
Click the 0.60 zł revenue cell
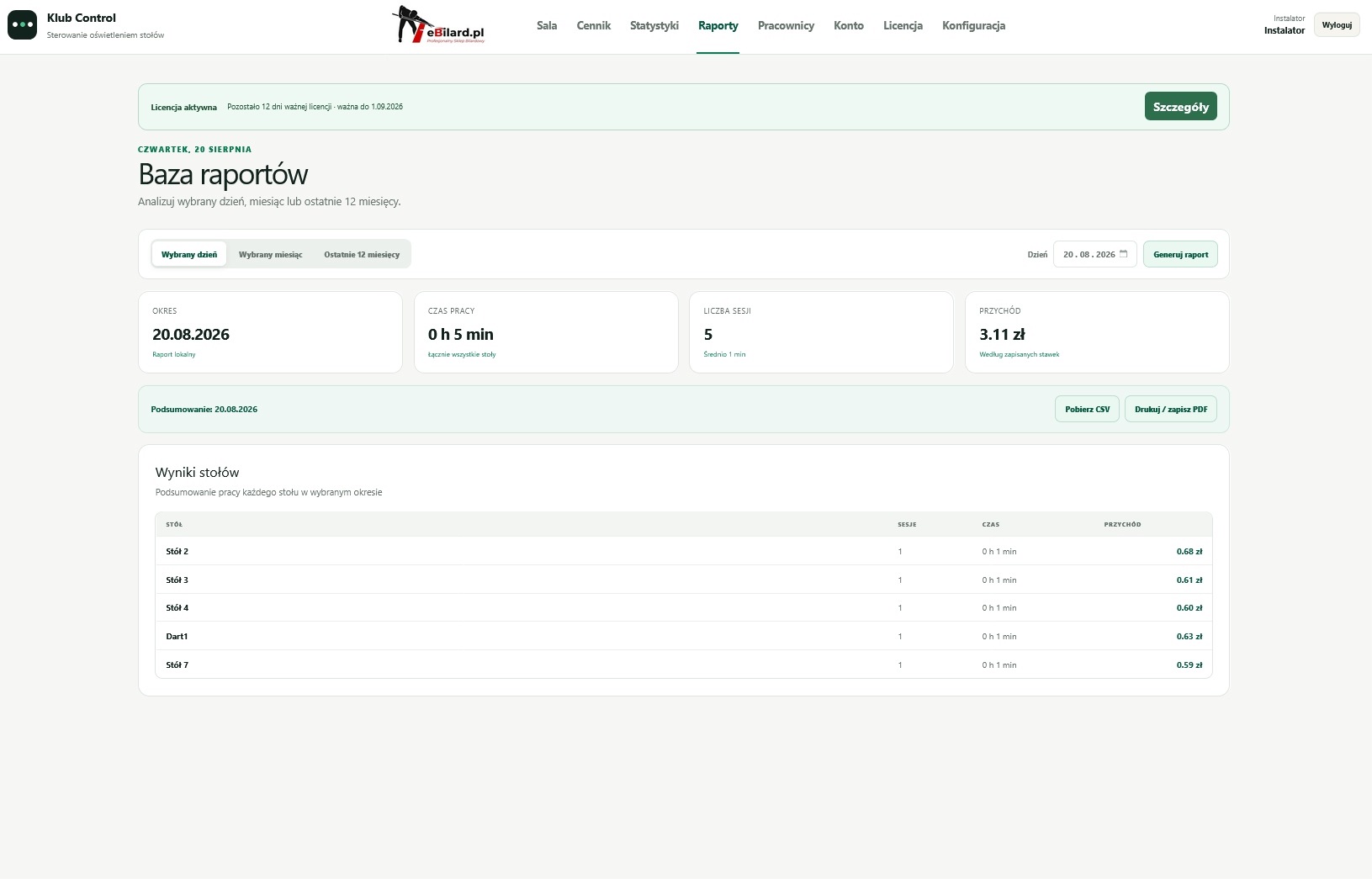point(1189,608)
